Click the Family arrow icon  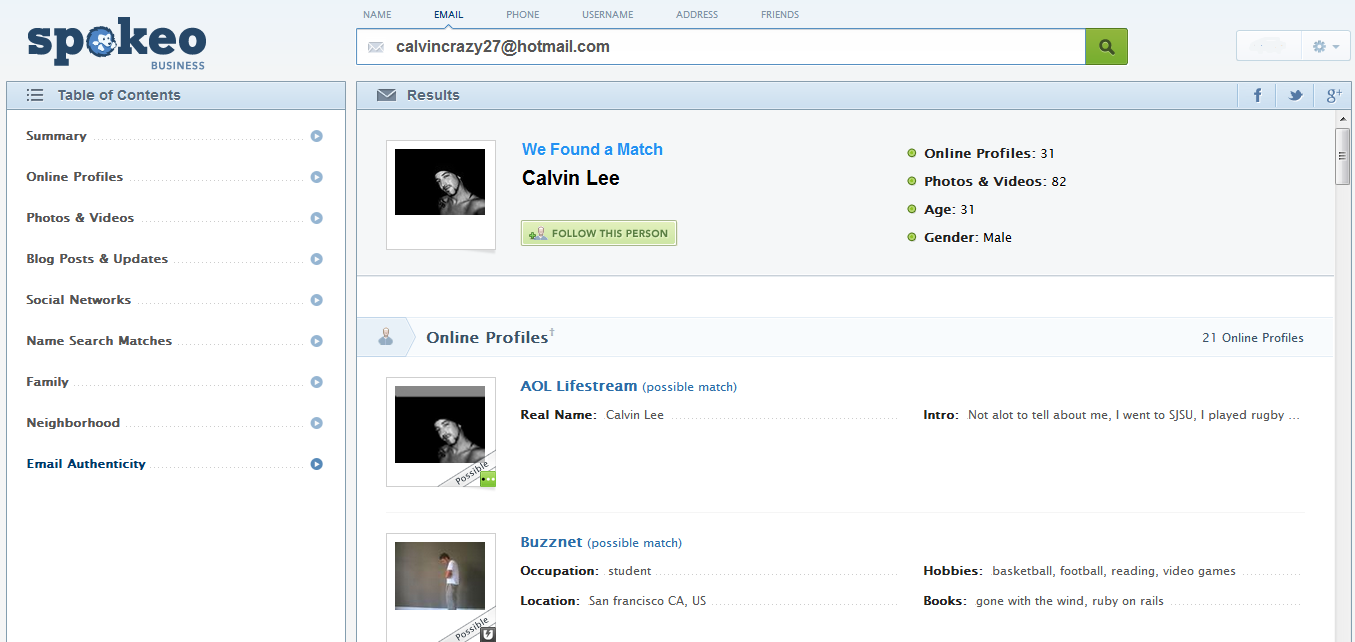[316, 382]
